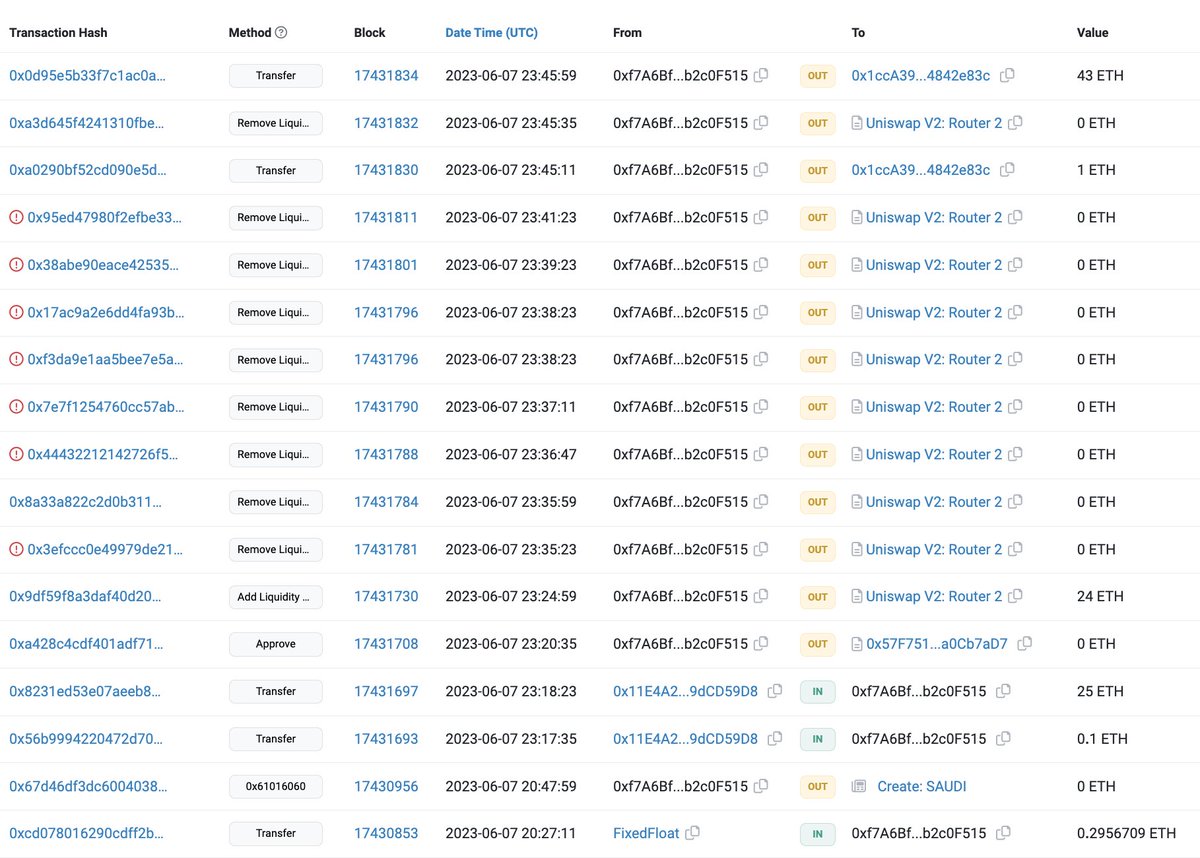Copy FixedFloat address

tap(692, 833)
